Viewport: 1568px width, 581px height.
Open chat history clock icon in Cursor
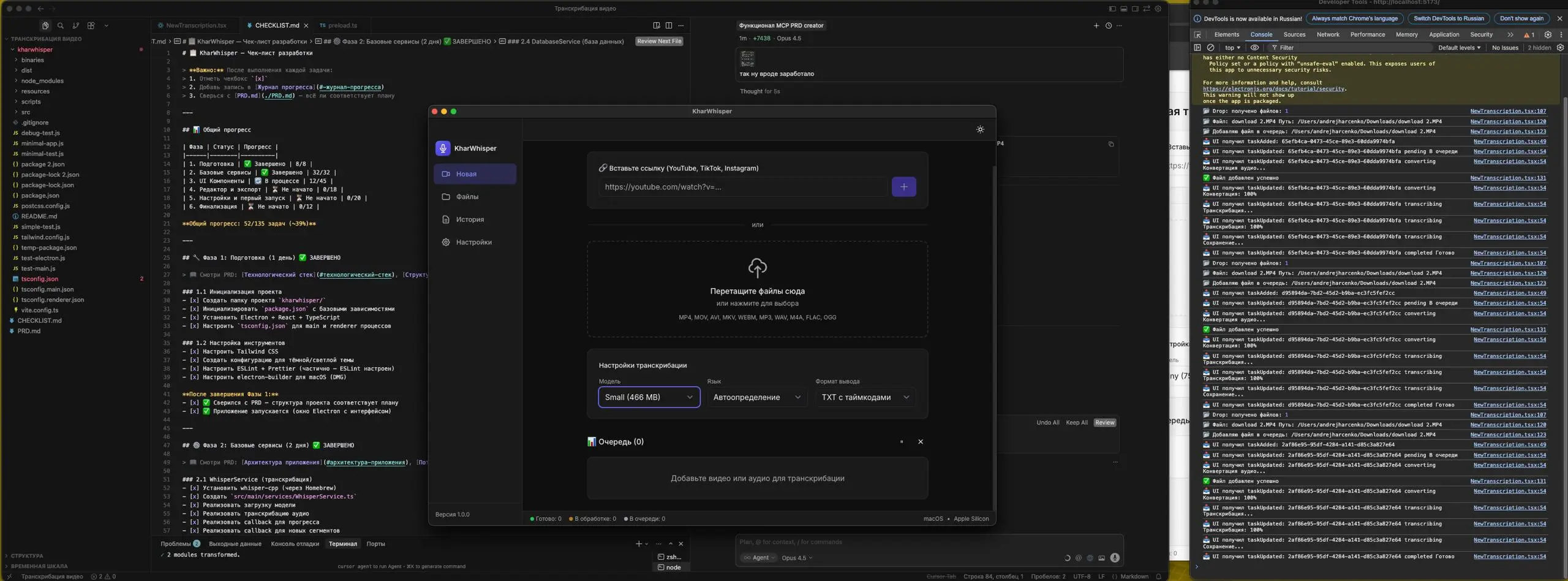(1108, 26)
